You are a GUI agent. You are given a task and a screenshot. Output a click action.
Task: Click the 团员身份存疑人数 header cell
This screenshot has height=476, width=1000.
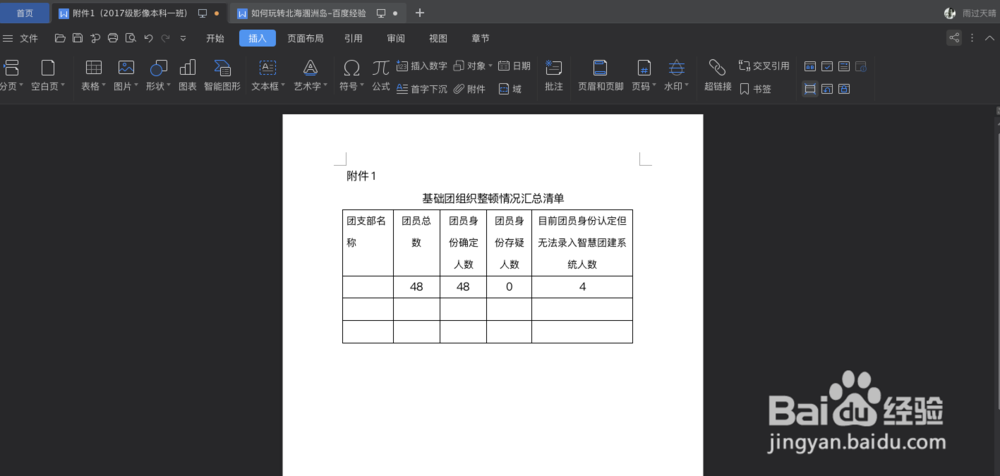(x=509, y=242)
